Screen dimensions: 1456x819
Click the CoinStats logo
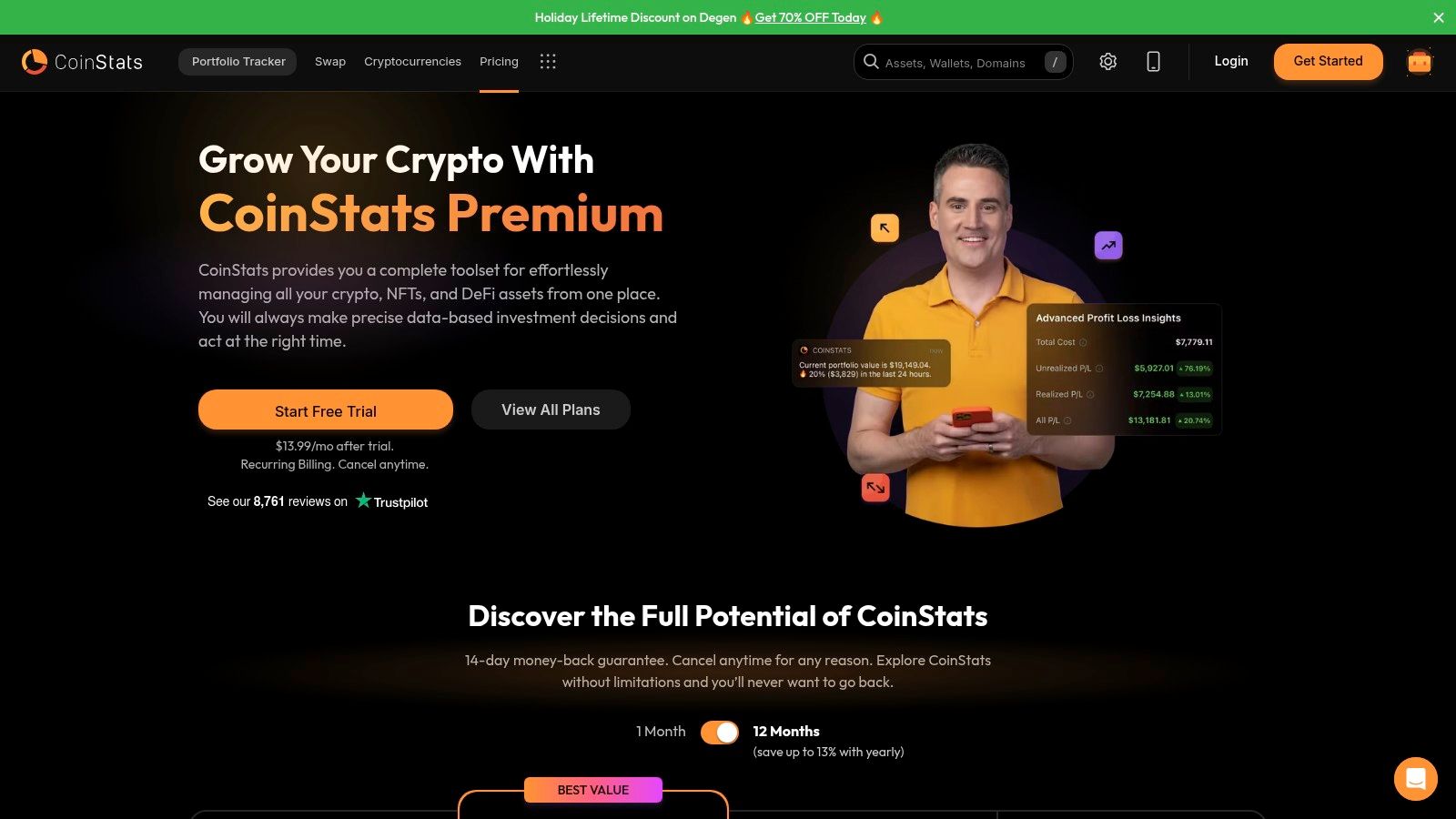click(x=82, y=62)
